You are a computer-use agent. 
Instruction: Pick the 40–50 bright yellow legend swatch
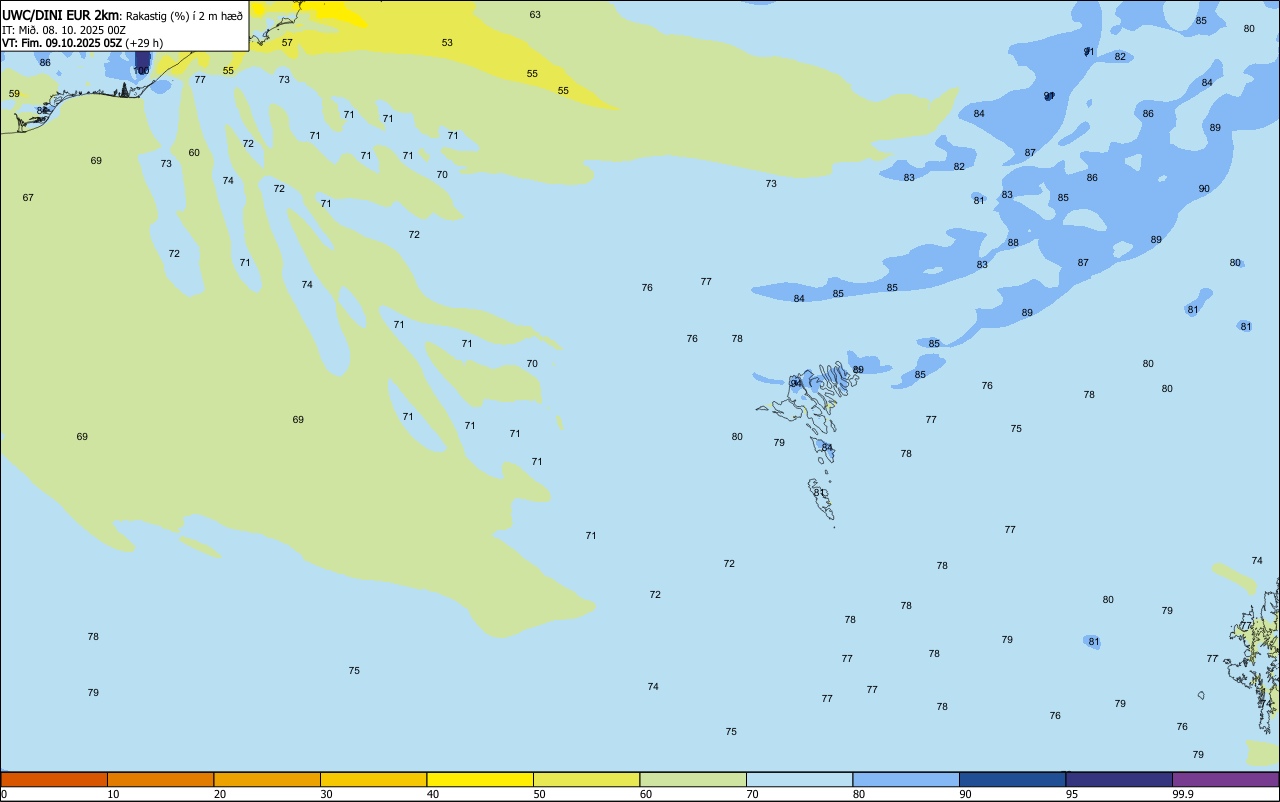480,779
